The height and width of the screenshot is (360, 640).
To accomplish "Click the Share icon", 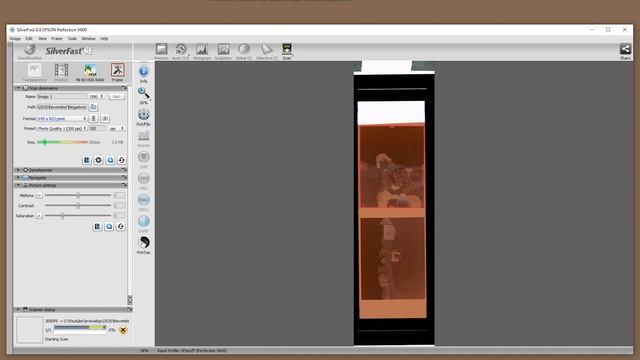I will tap(625, 49).
